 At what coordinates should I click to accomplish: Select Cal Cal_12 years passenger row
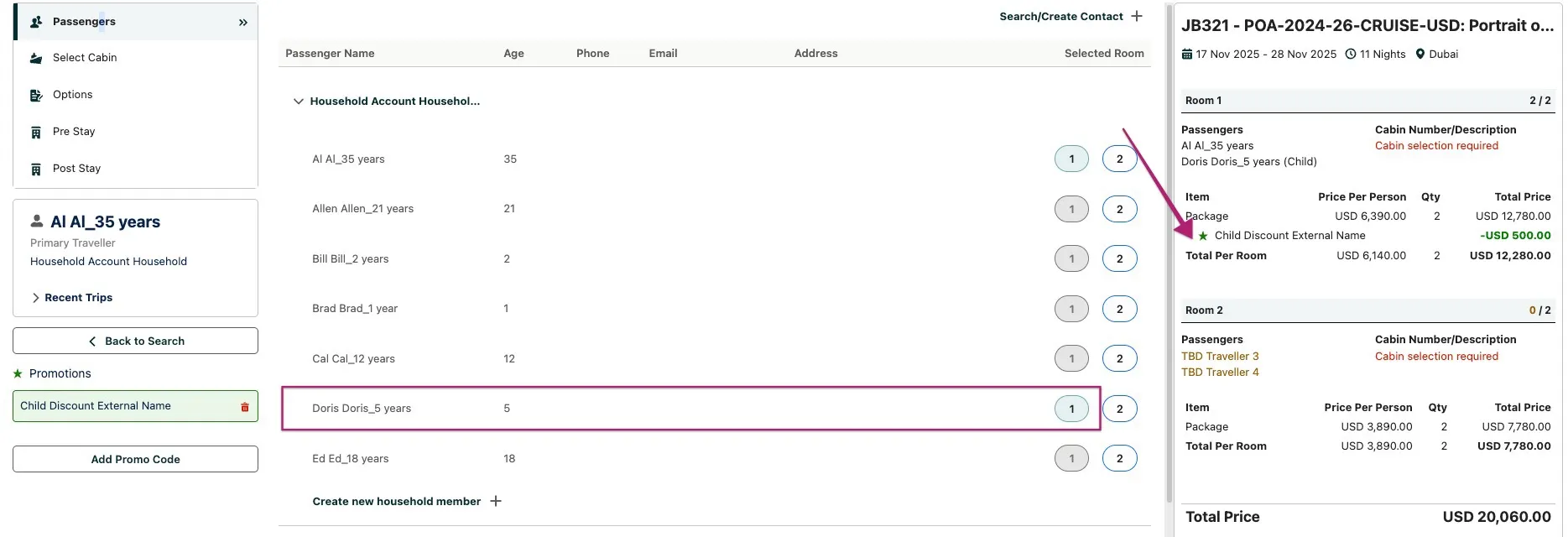coord(353,358)
